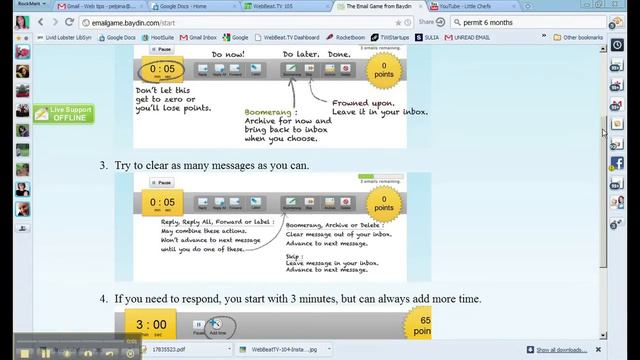This screenshot has height=360, width=640.
Task: Open the WebBeat.TV Dashboard bookmark
Action: 287,38
